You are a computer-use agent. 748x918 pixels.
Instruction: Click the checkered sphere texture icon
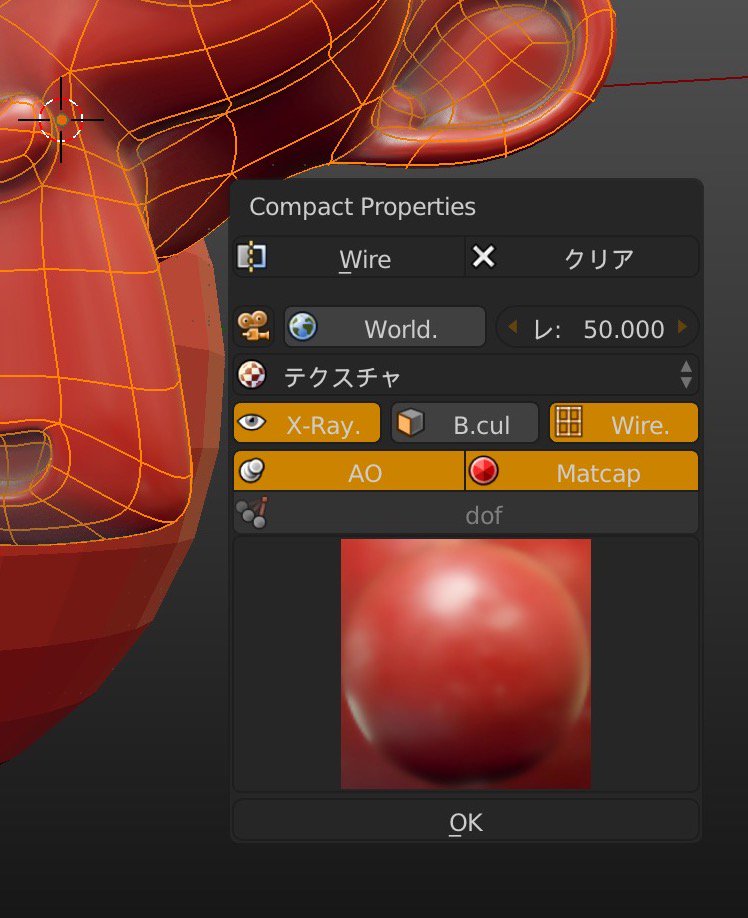[252, 375]
